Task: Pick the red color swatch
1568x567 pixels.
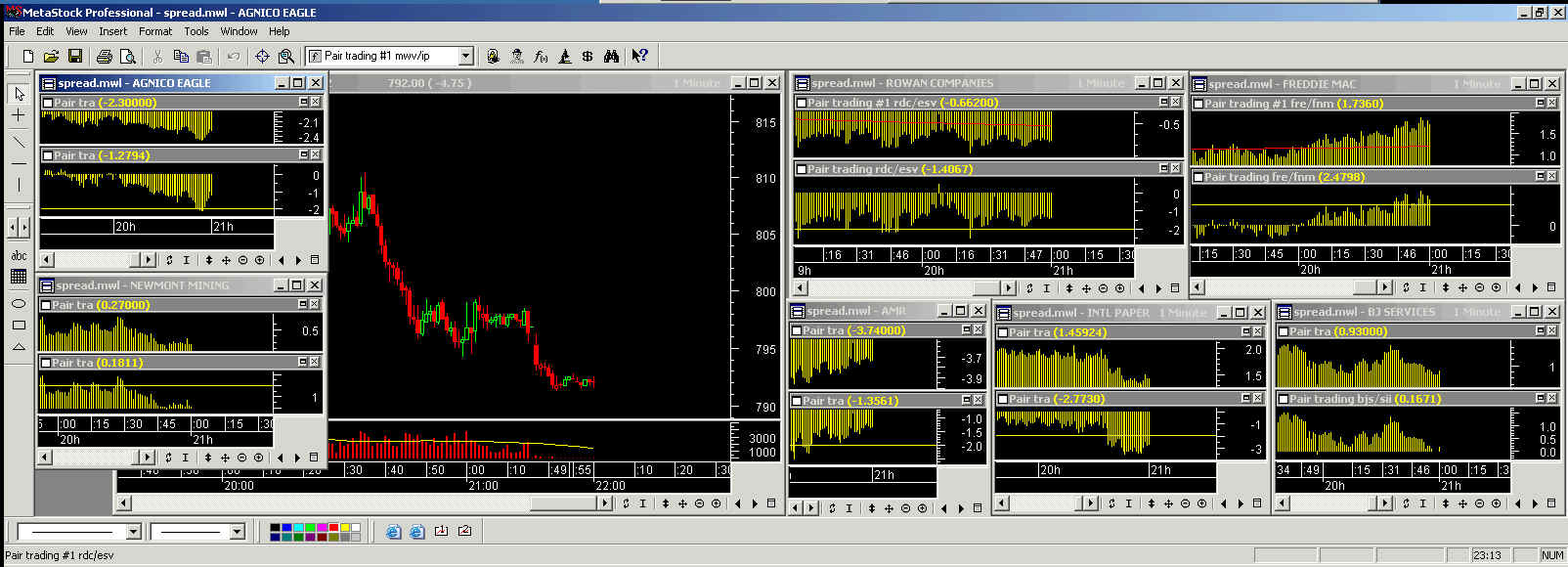Action: (x=333, y=528)
